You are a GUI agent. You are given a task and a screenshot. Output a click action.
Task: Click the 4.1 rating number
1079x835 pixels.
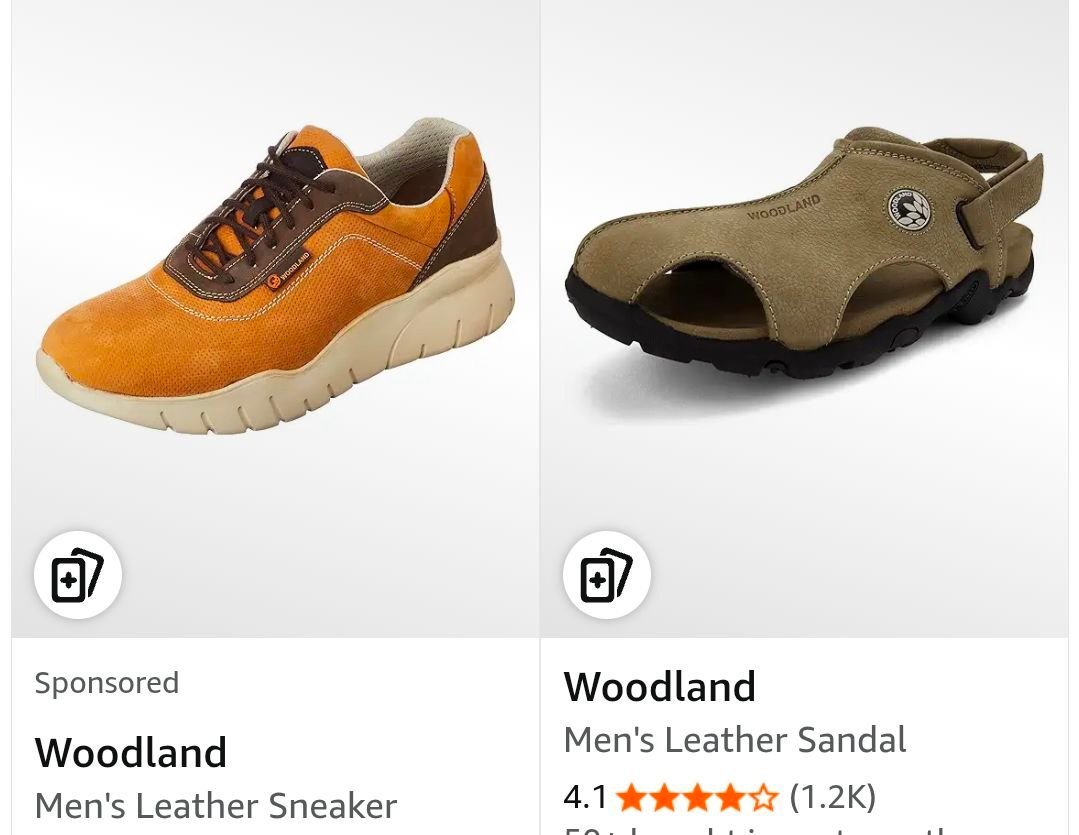585,797
